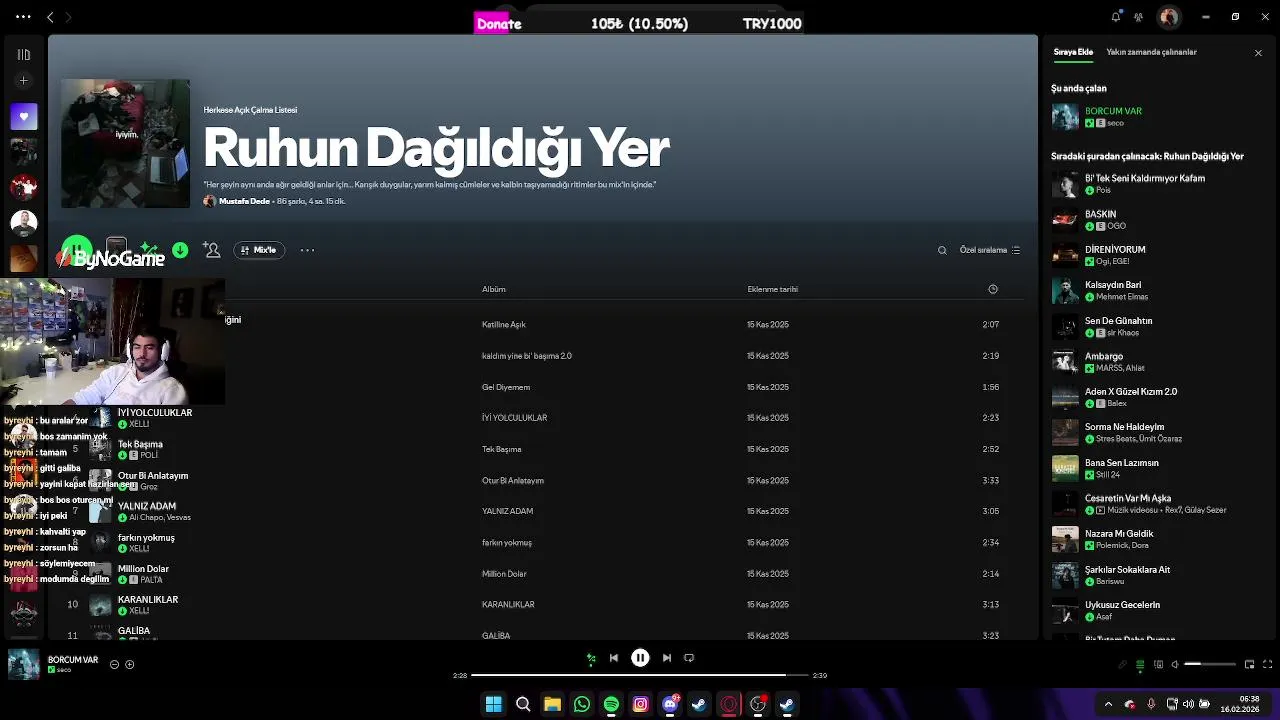Download the playlist with green arrow

click(x=180, y=250)
